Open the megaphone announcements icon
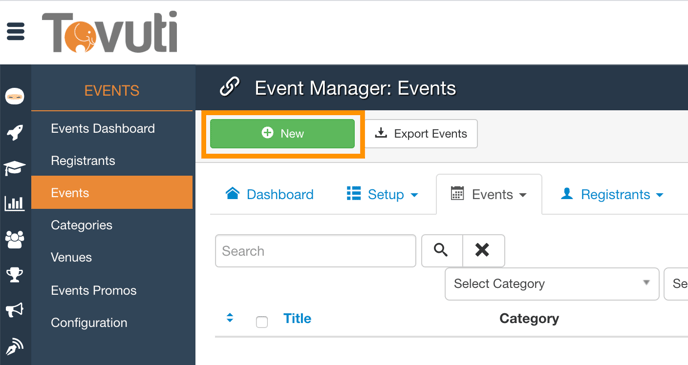688x365 pixels. click(14, 310)
